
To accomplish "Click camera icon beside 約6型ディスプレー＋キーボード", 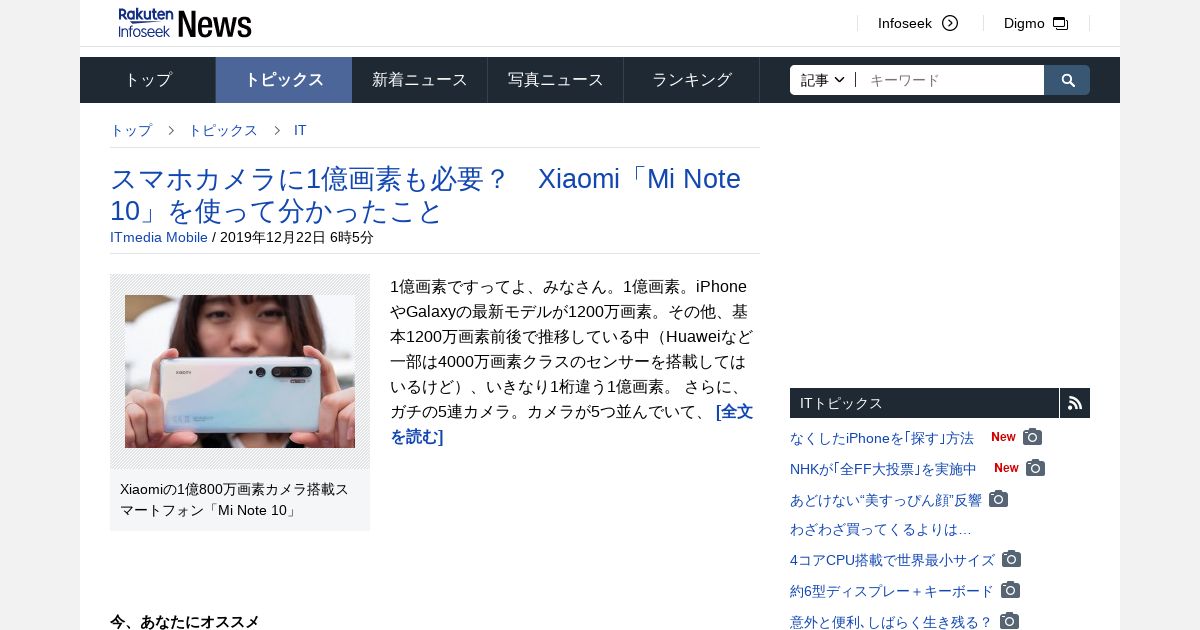I will pos(1011,590).
